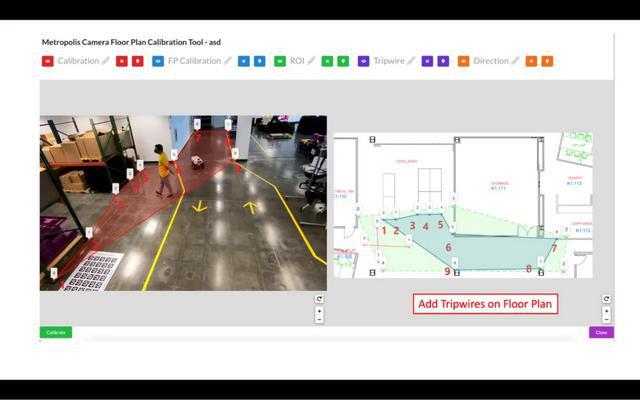Click the pencil edit icon beside Tripwire
The image size is (640, 400).
(412, 61)
